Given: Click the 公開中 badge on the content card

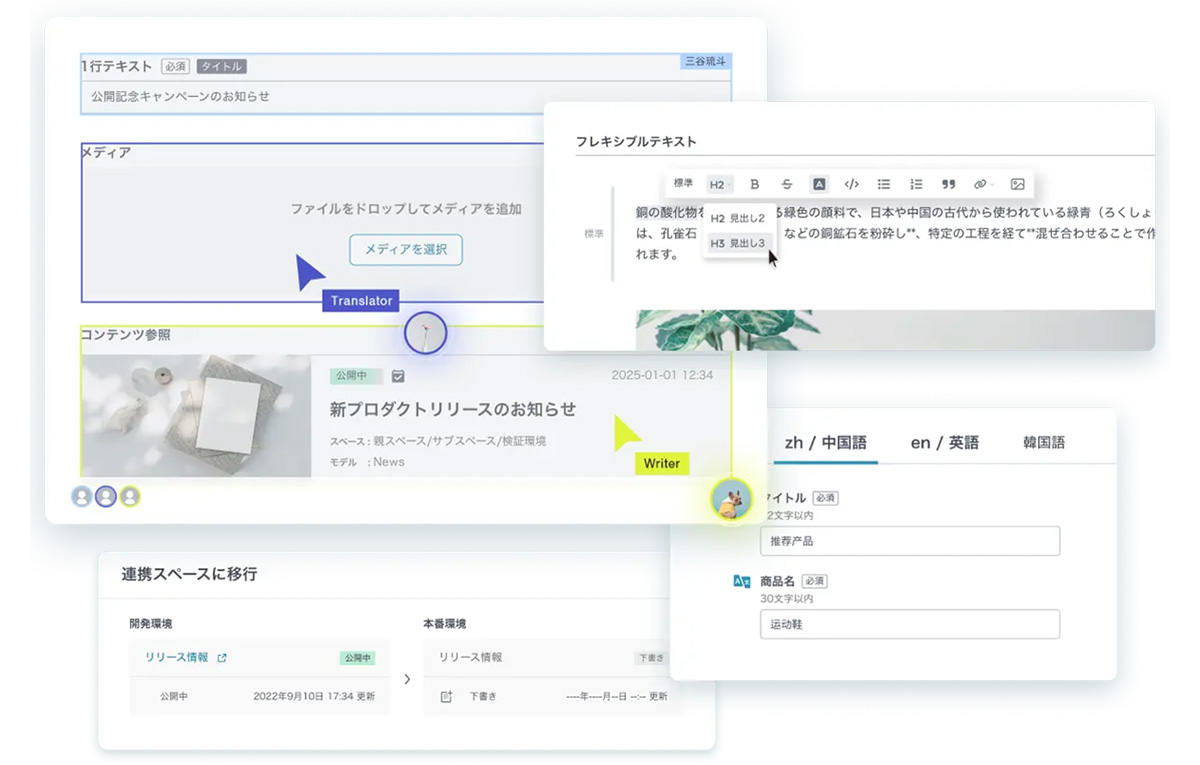Looking at the screenshot, I should click(x=356, y=376).
